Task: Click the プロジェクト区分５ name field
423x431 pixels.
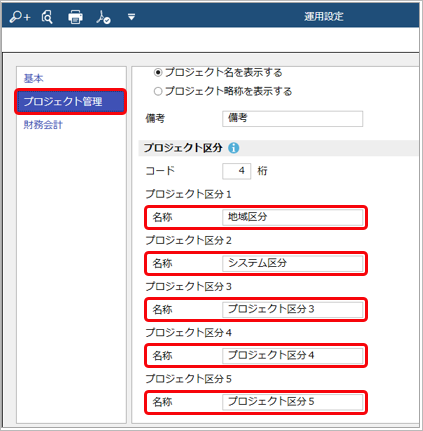Action: pos(292,402)
